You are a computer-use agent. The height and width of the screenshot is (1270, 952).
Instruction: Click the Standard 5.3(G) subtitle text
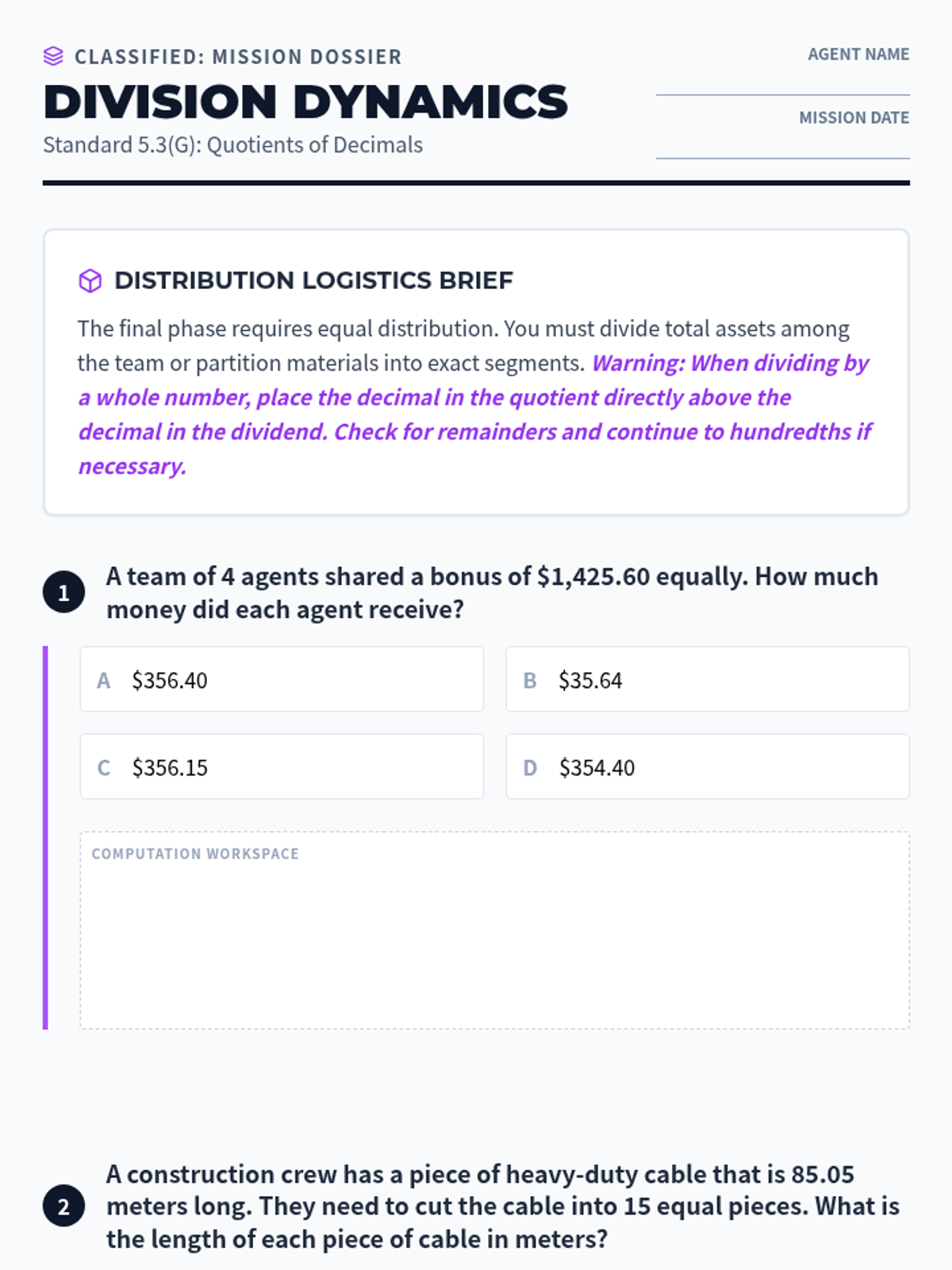[232, 145]
